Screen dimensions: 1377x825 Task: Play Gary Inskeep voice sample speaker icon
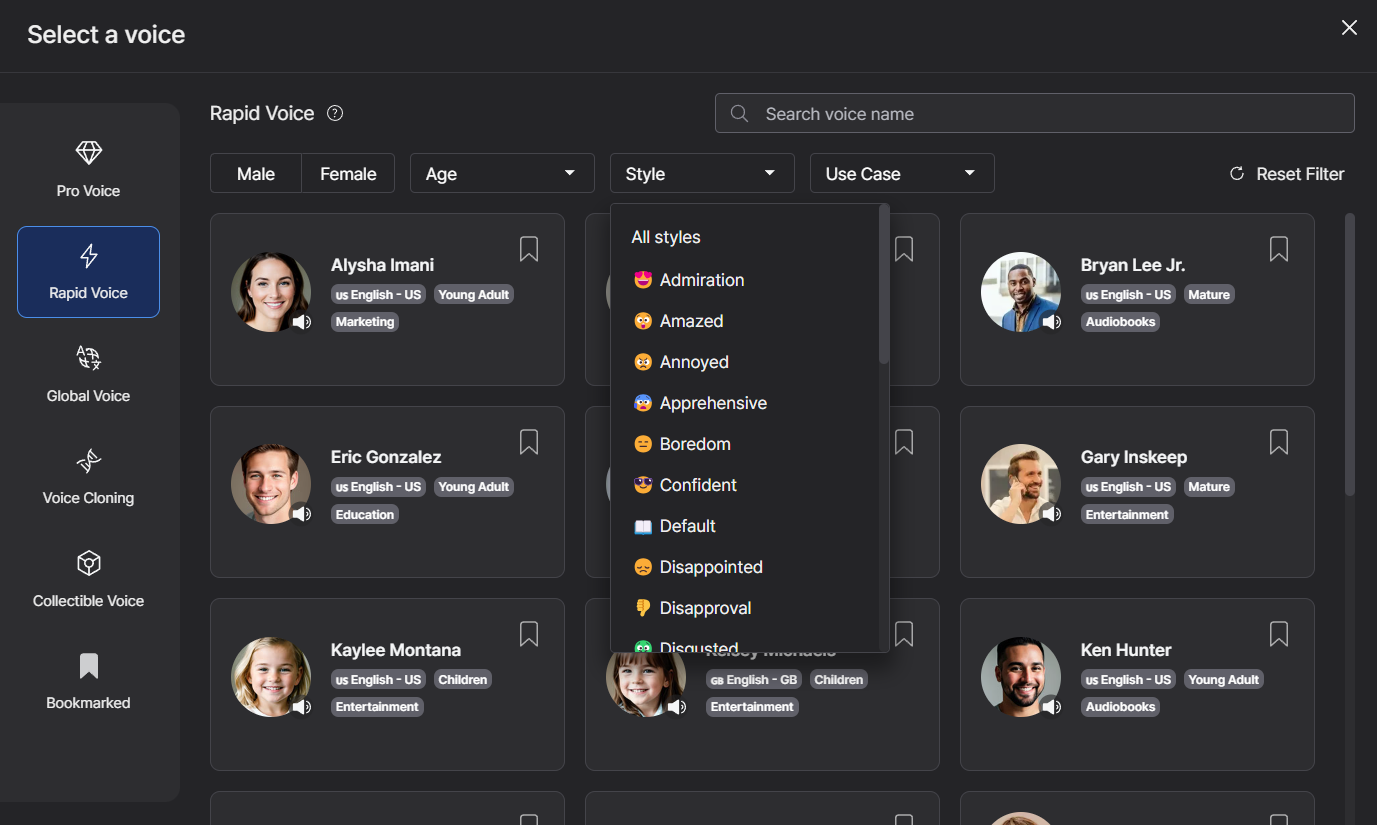click(1051, 514)
